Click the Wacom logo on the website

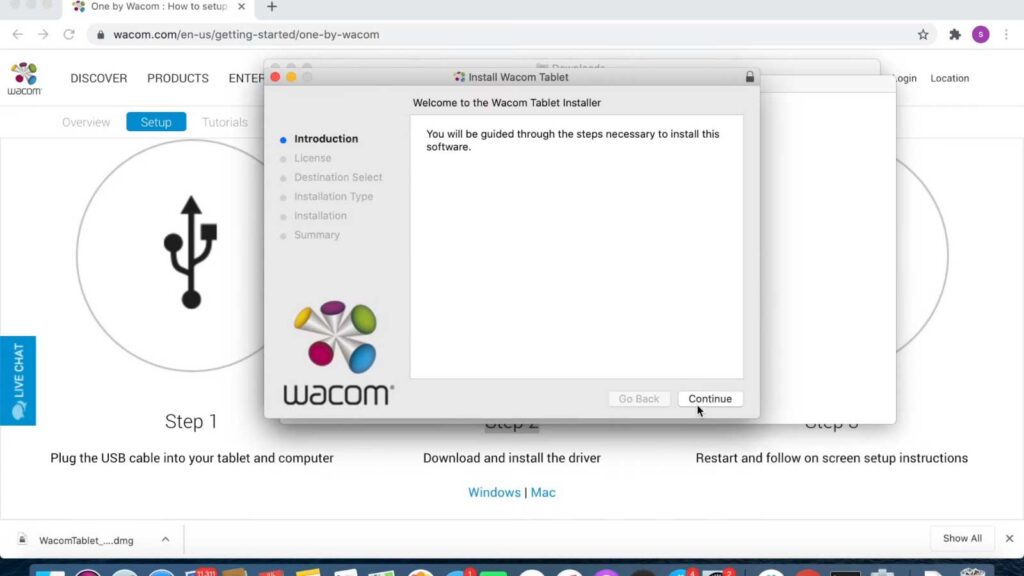[24, 78]
